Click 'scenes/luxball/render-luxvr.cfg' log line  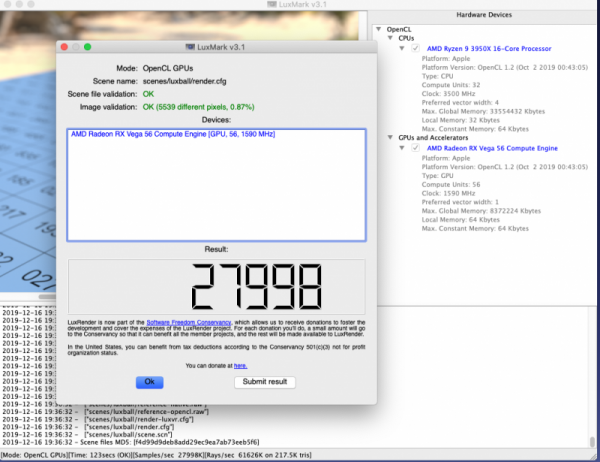tap(98, 420)
